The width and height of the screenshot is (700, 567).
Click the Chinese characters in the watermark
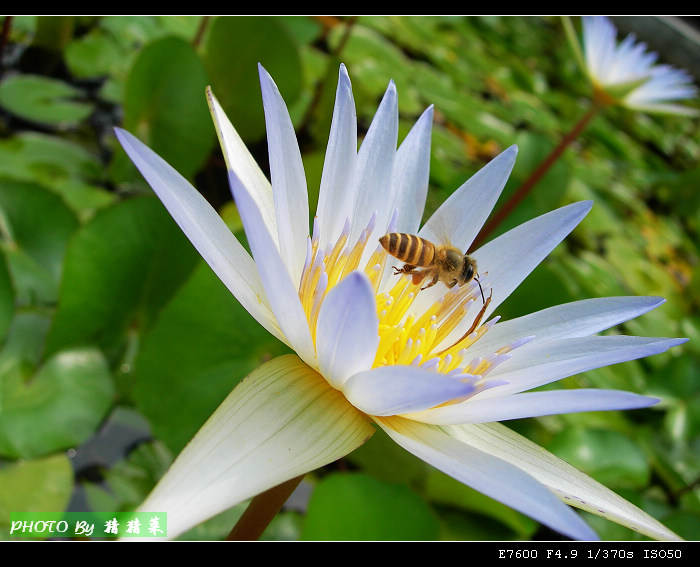(132, 526)
